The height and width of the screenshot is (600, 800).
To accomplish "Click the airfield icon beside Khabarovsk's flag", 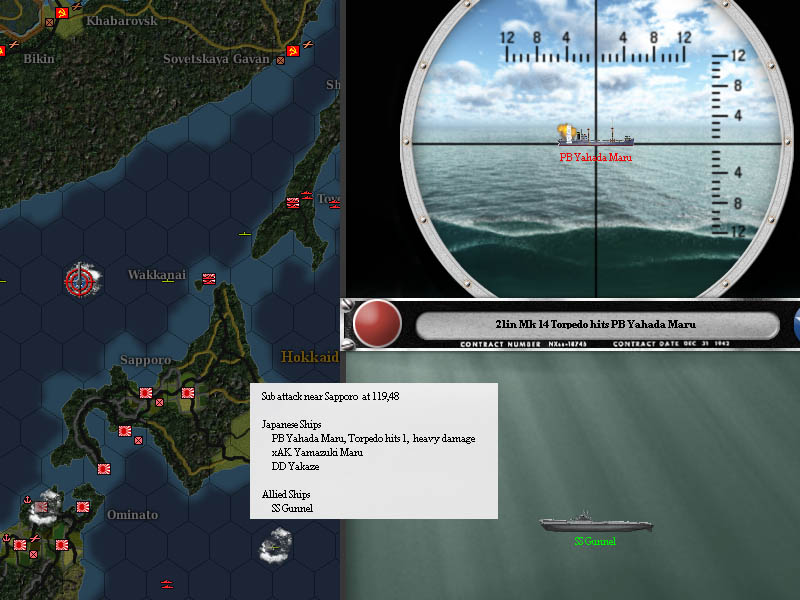I will click(x=77, y=7).
